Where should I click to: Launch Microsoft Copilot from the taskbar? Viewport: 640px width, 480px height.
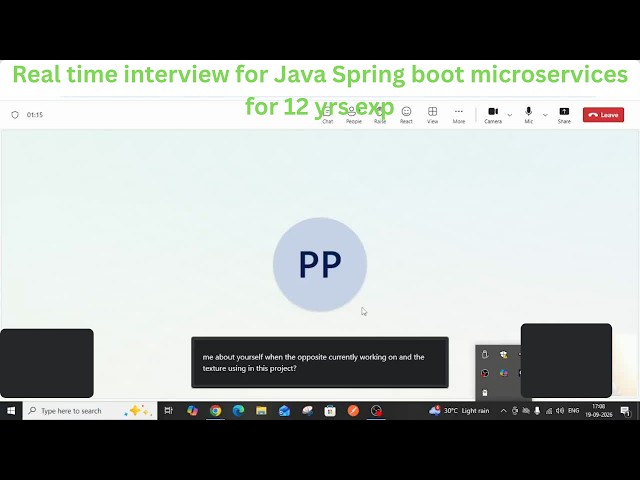192,411
